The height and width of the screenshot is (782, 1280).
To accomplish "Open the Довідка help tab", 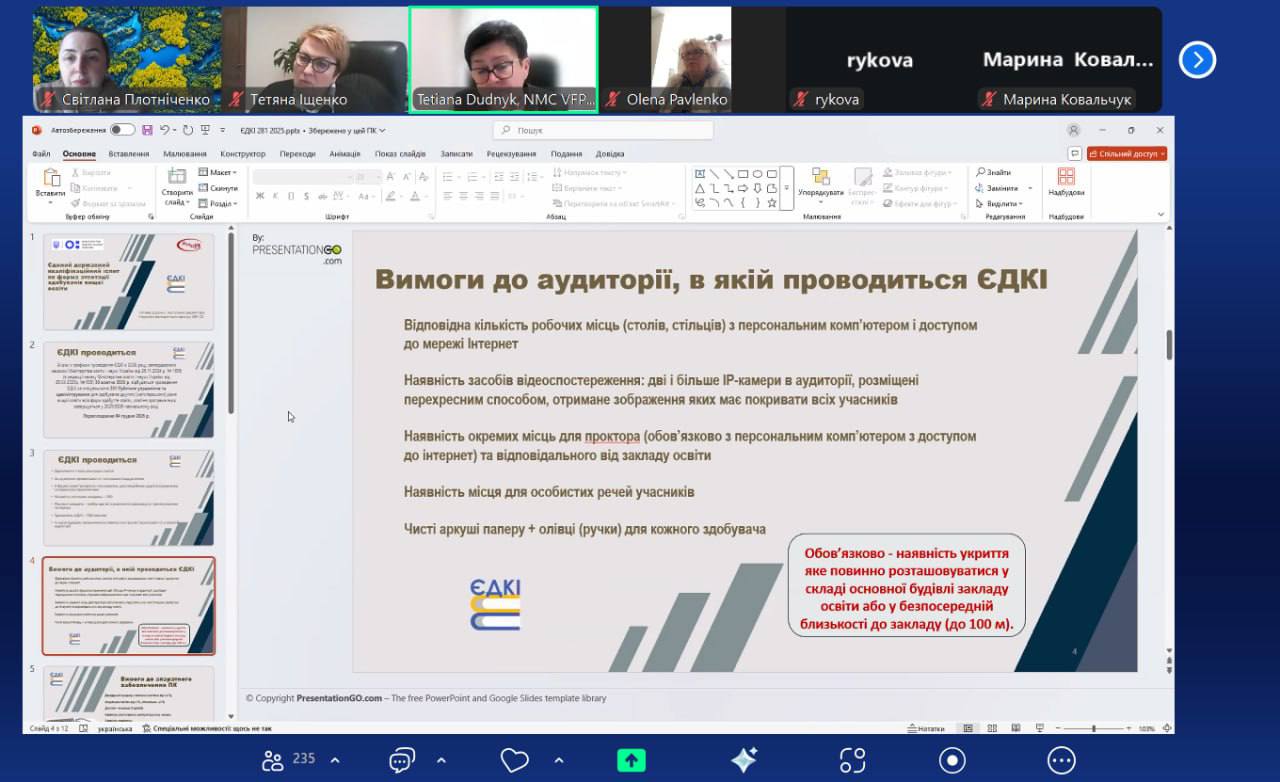I will (x=610, y=154).
